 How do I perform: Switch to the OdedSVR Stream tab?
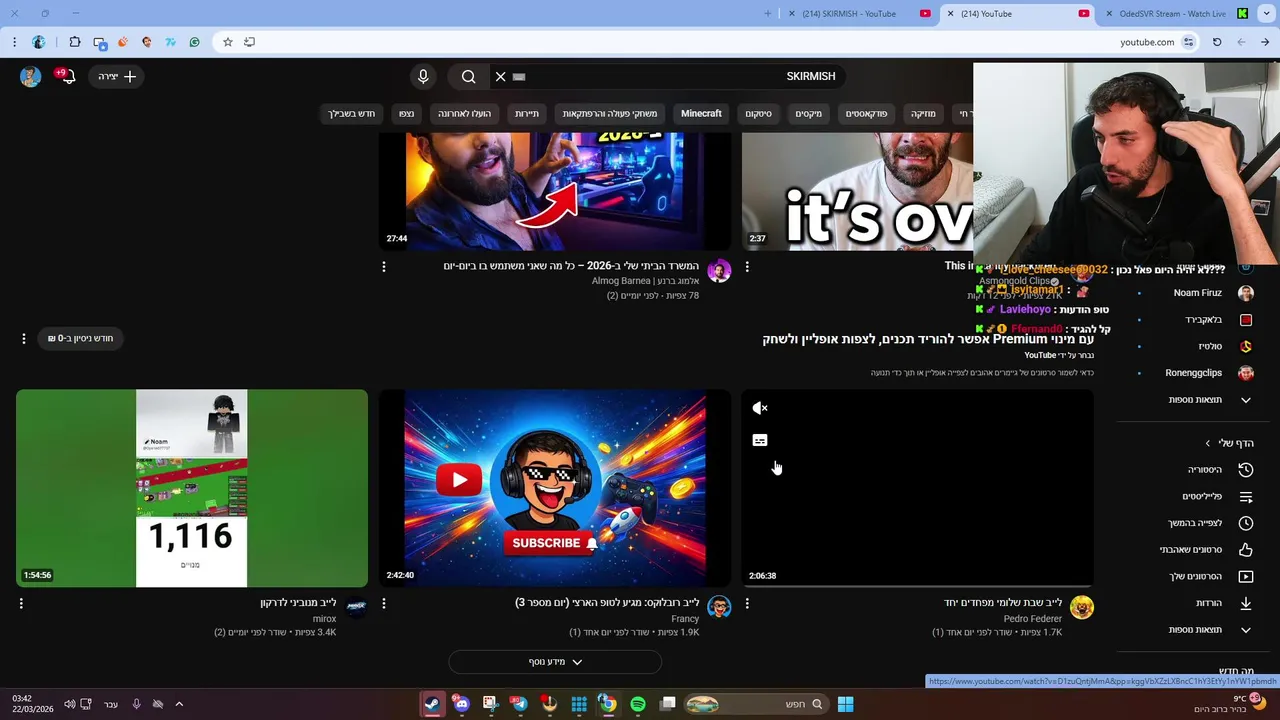1176,14
